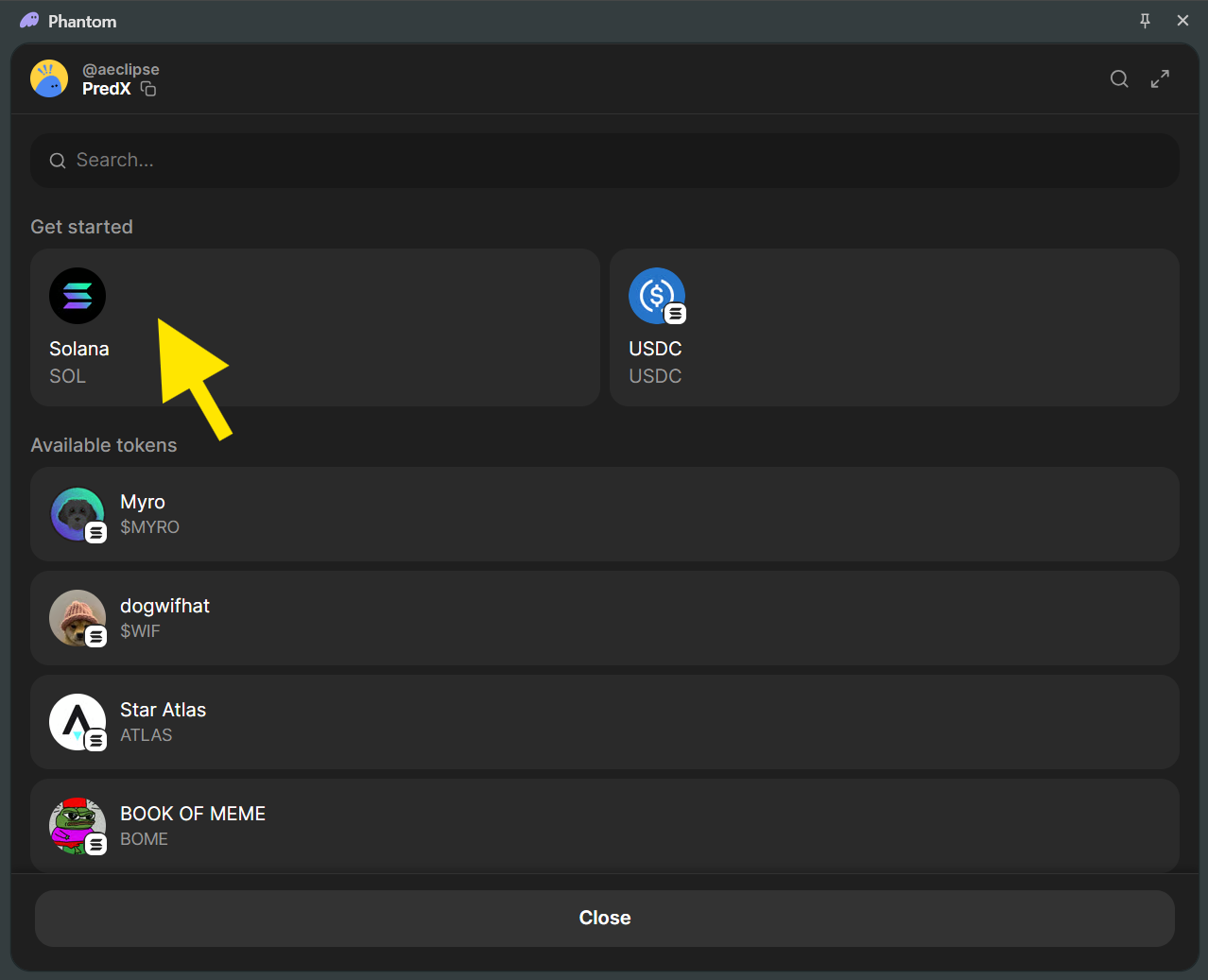Focus the Search text field
Viewport: 1208px width, 980px height.
[605, 161]
